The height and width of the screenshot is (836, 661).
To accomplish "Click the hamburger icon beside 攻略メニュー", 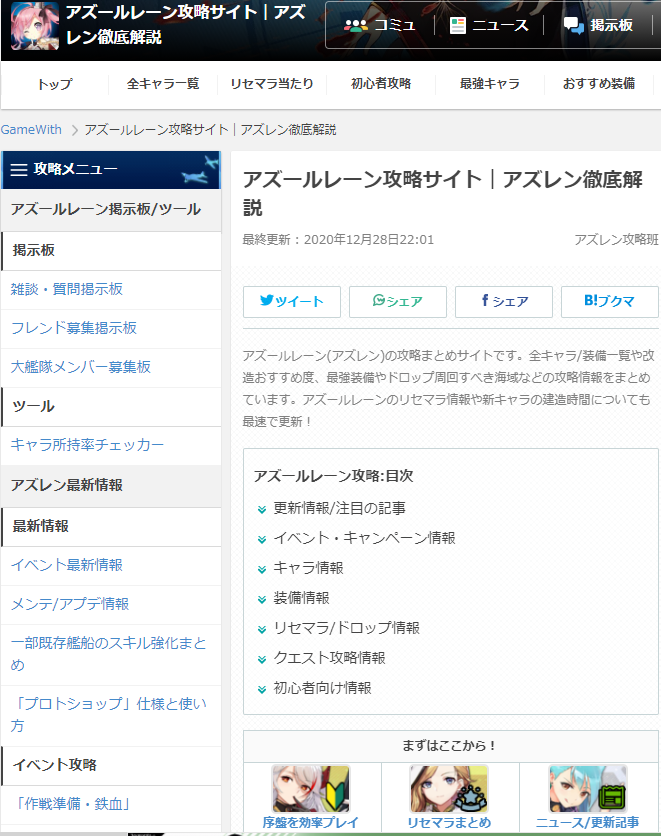I will pyautogui.click(x=19, y=170).
